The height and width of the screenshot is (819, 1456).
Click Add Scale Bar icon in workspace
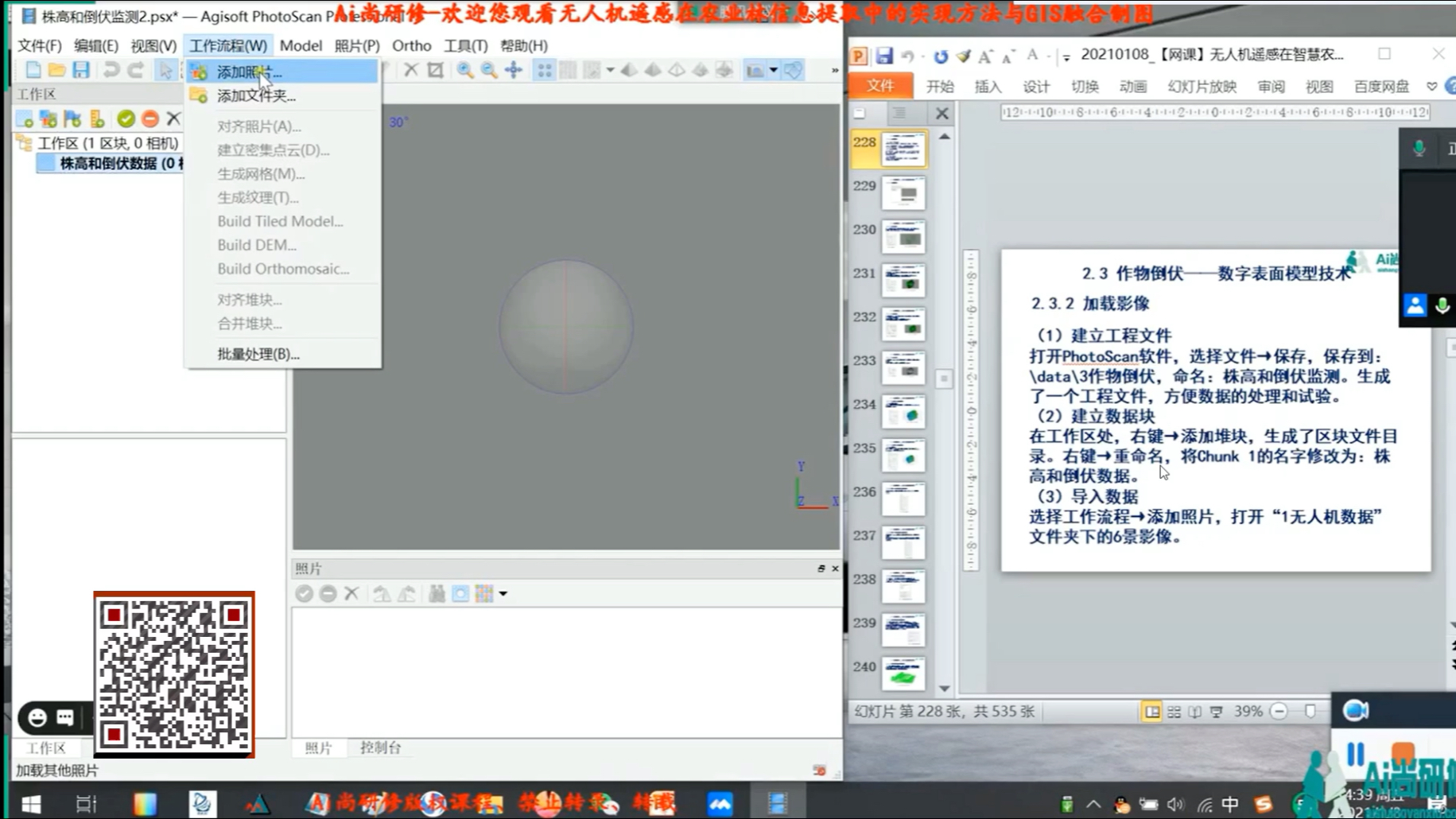tap(97, 119)
